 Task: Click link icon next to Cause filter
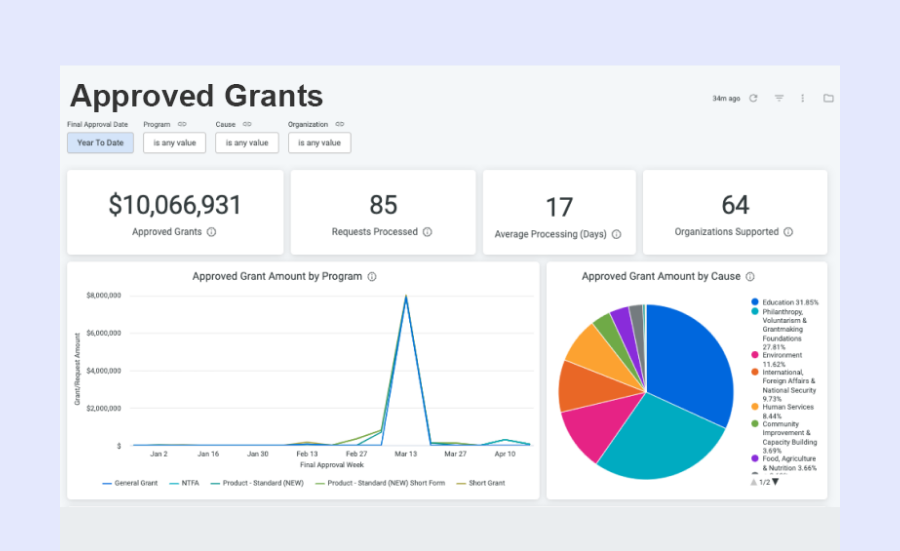click(x=247, y=124)
